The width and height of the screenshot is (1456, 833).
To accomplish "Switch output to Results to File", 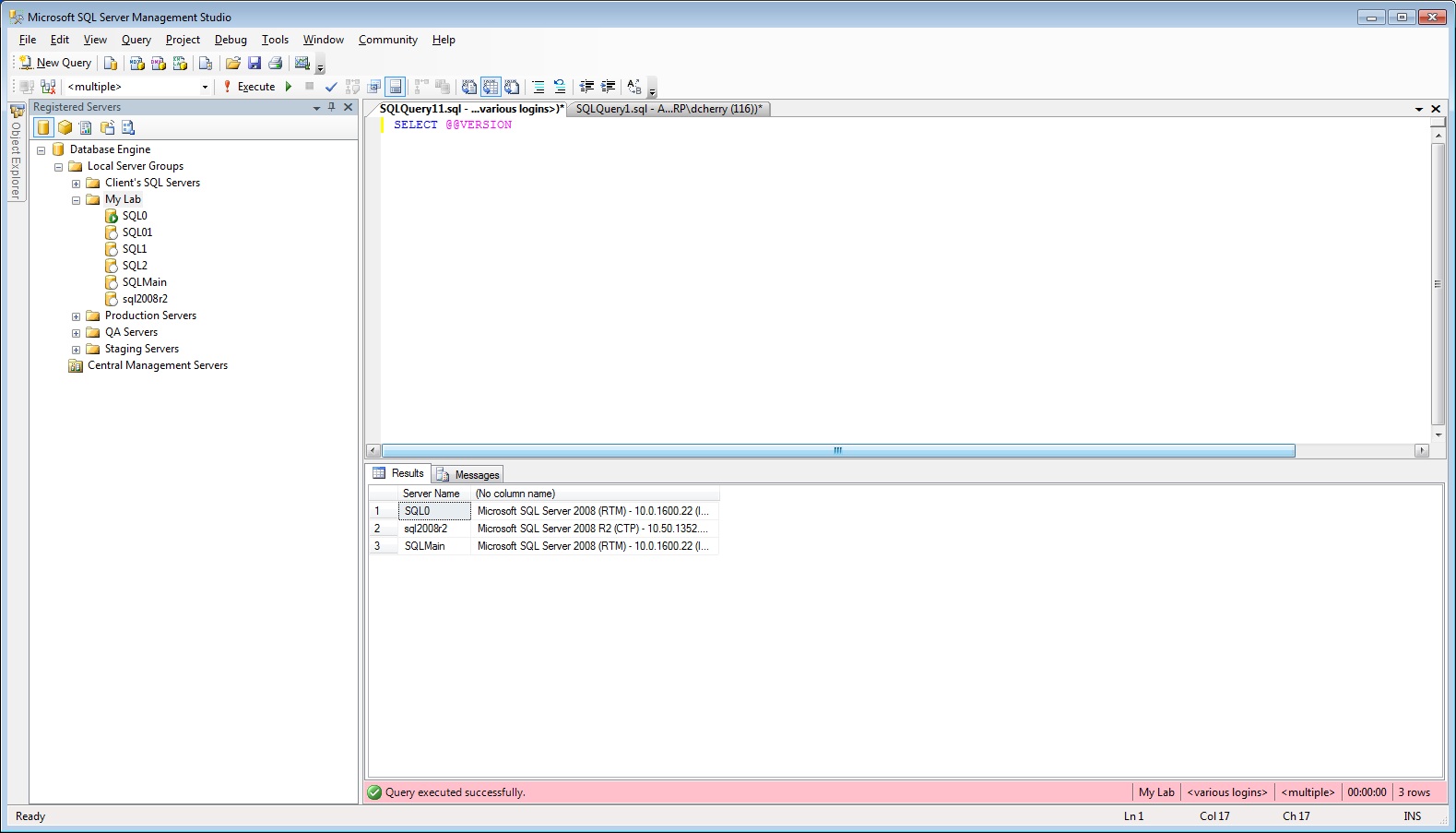I will click(512, 87).
